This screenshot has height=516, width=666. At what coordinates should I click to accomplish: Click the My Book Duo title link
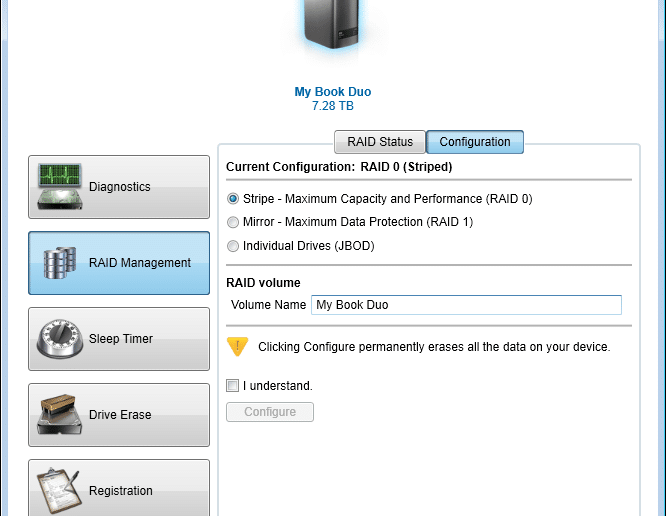point(333,92)
